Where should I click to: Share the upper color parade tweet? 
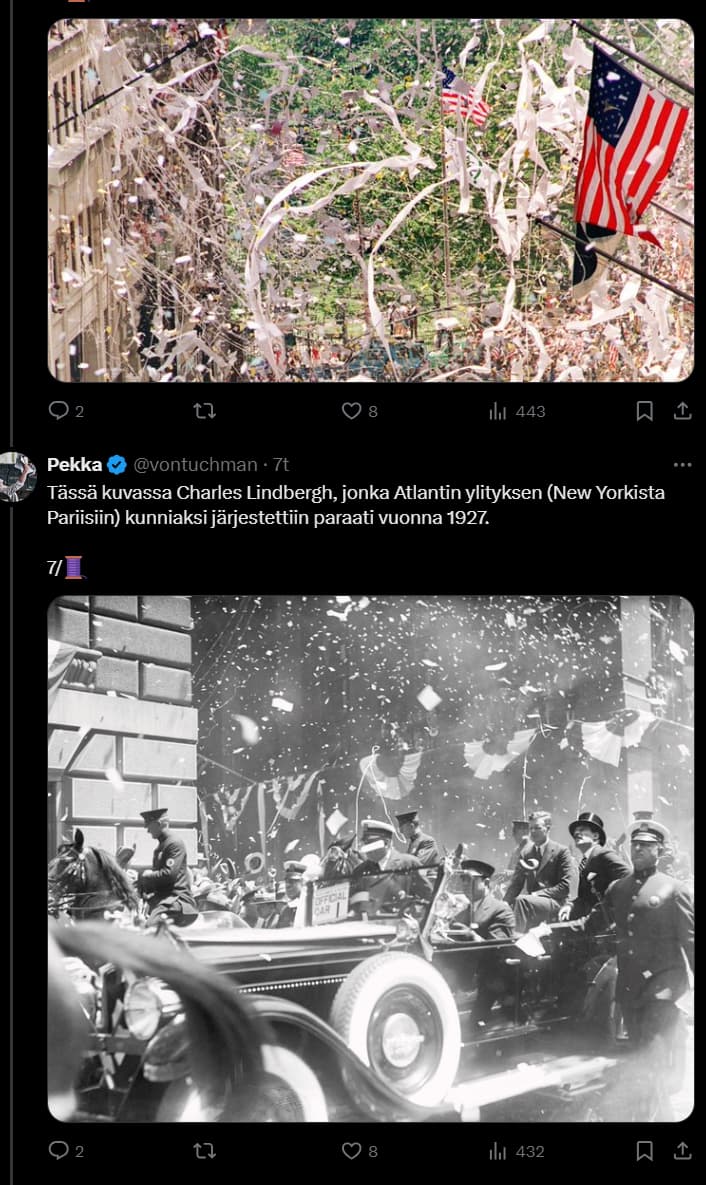point(683,410)
